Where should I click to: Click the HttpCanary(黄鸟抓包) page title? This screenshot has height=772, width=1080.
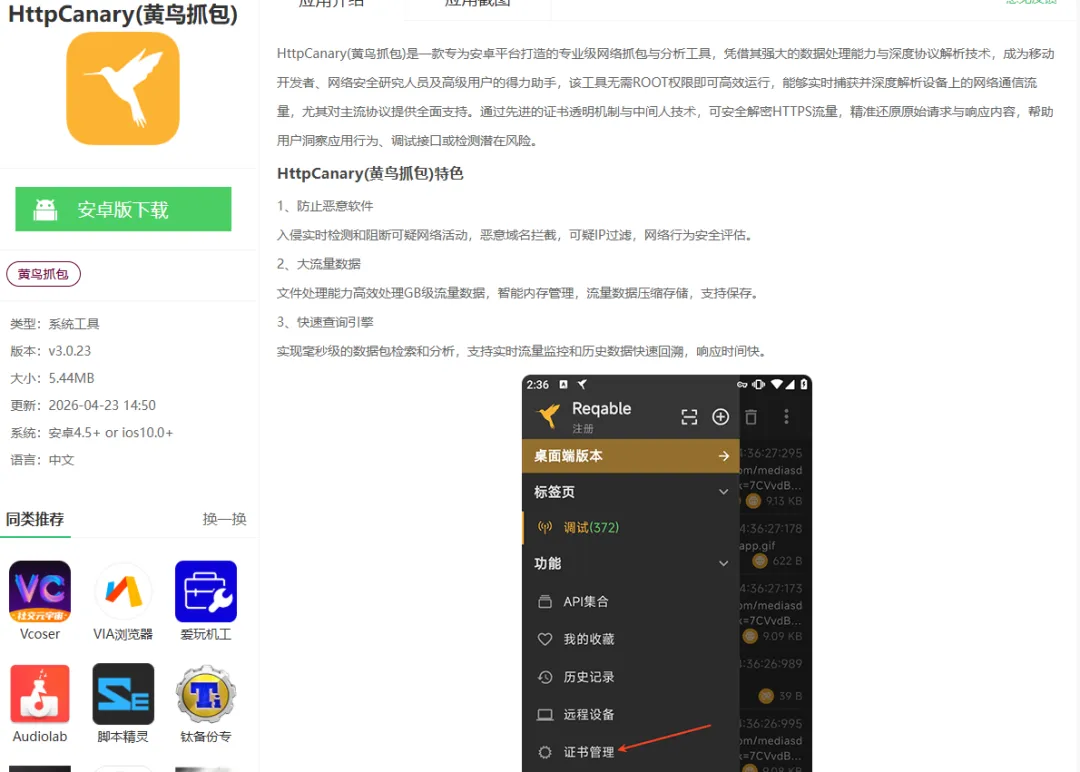pyautogui.click(x=123, y=14)
